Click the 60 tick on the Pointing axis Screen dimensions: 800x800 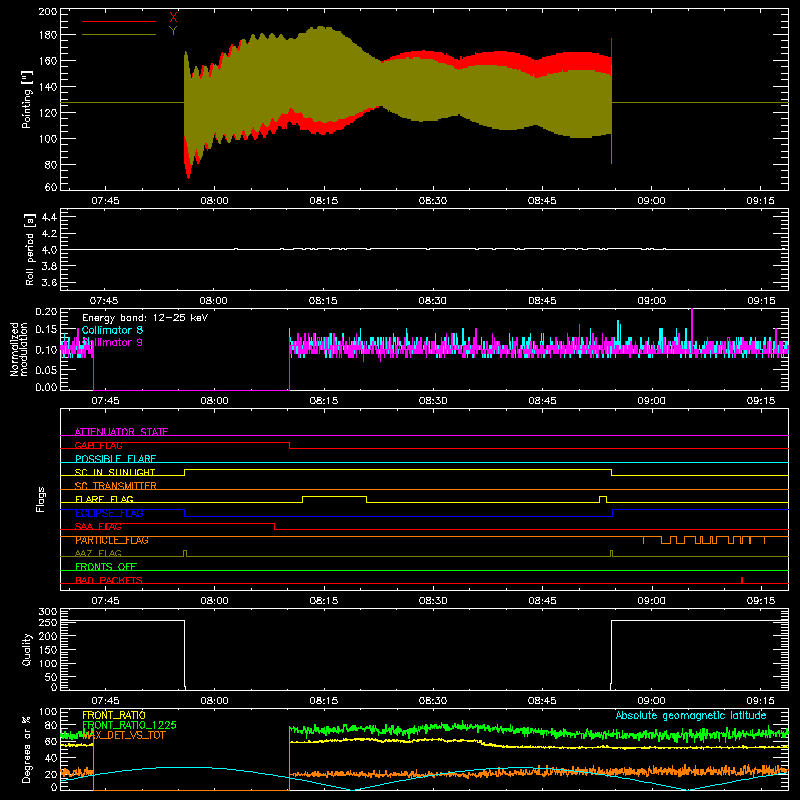[51, 187]
